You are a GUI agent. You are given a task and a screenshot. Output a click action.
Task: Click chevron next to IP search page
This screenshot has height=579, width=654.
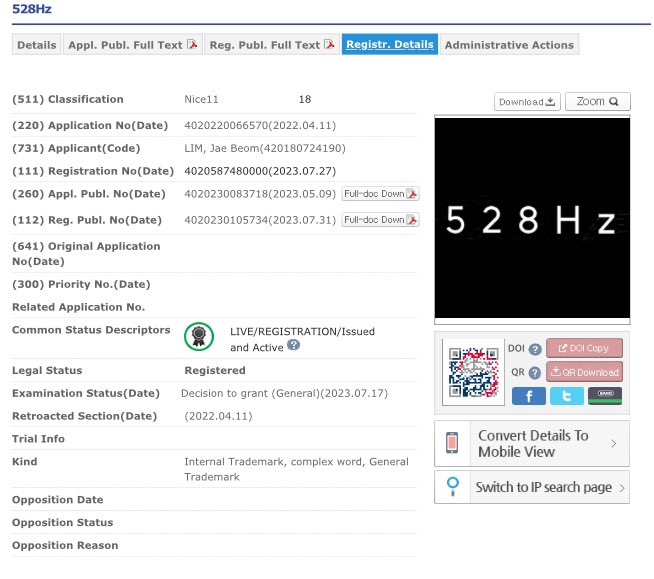tap(622, 488)
